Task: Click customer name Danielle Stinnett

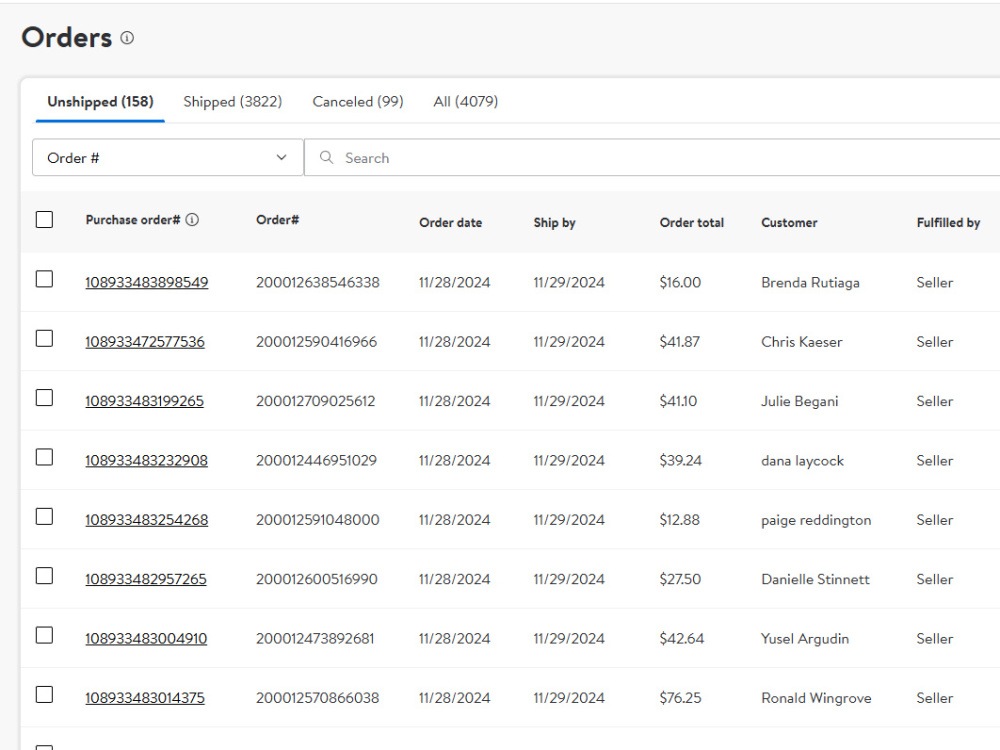Action: 815,579
